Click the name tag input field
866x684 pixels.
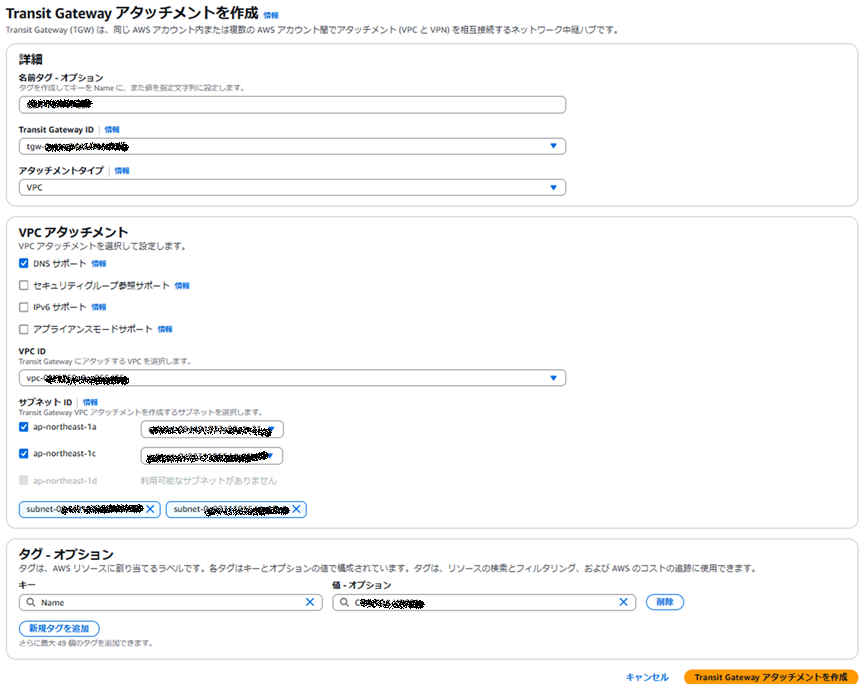(x=292, y=104)
